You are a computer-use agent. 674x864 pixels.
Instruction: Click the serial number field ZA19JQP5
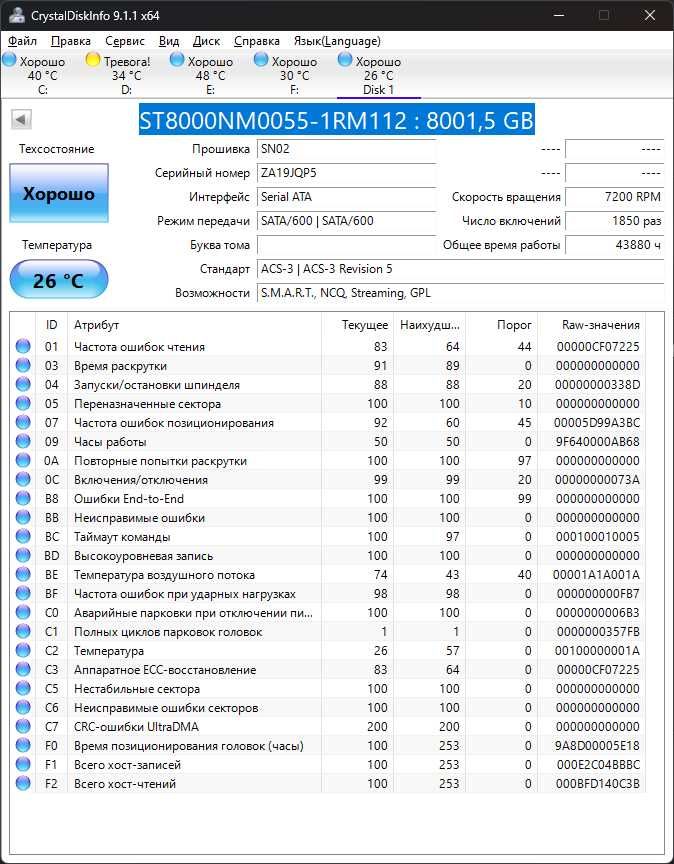pos(347,173)
